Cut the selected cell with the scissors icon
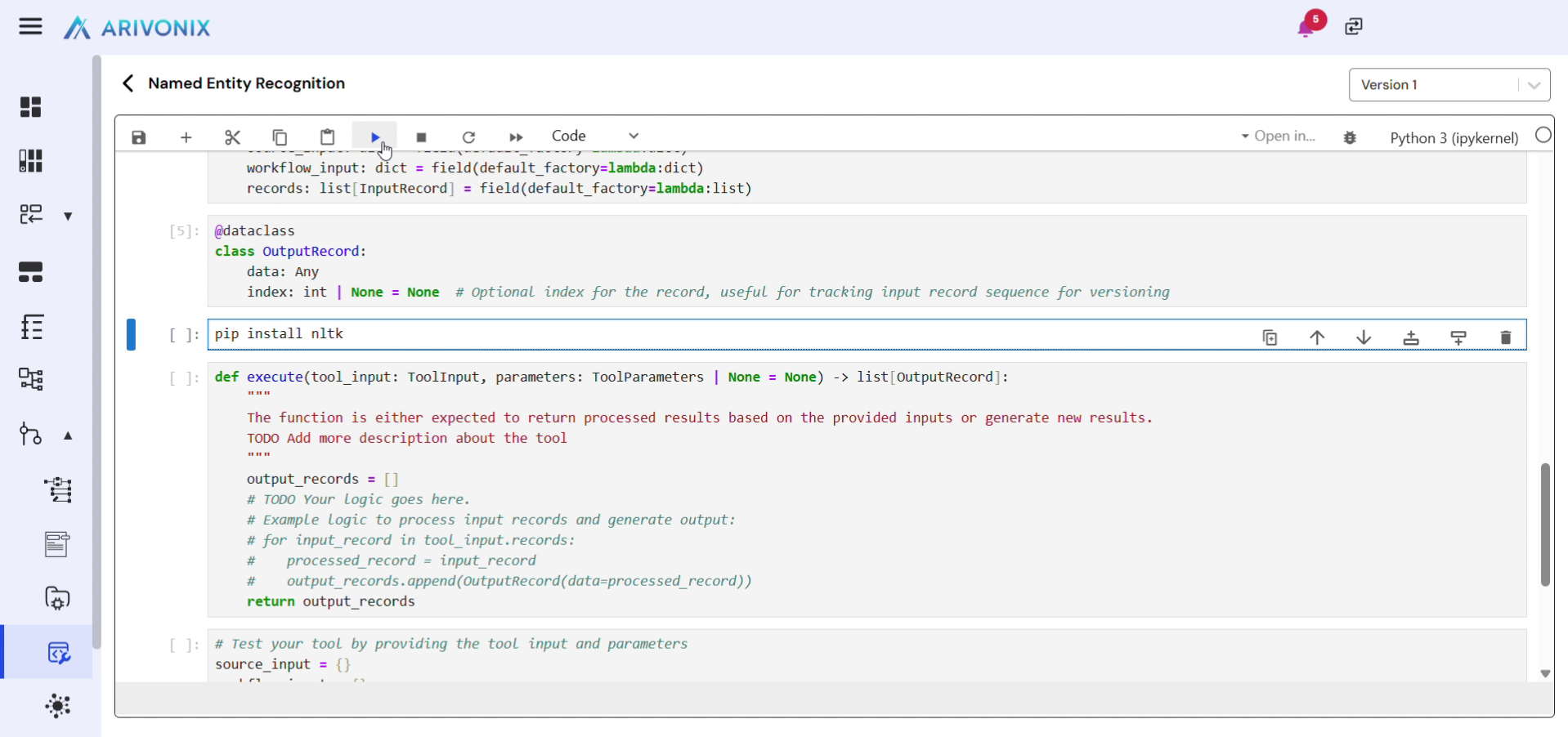 (x=232, y=137)
